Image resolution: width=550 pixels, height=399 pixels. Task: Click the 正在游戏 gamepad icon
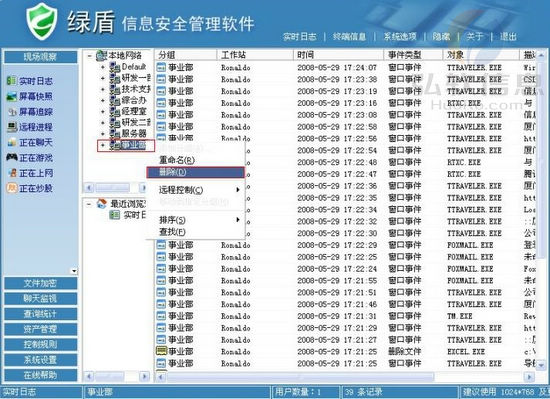point(12,157)
